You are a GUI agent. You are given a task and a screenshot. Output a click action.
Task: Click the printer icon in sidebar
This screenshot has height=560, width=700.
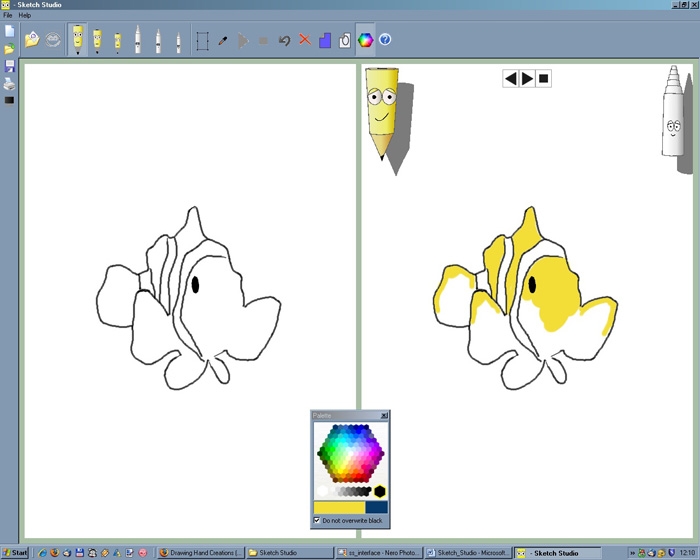(10, 84)
